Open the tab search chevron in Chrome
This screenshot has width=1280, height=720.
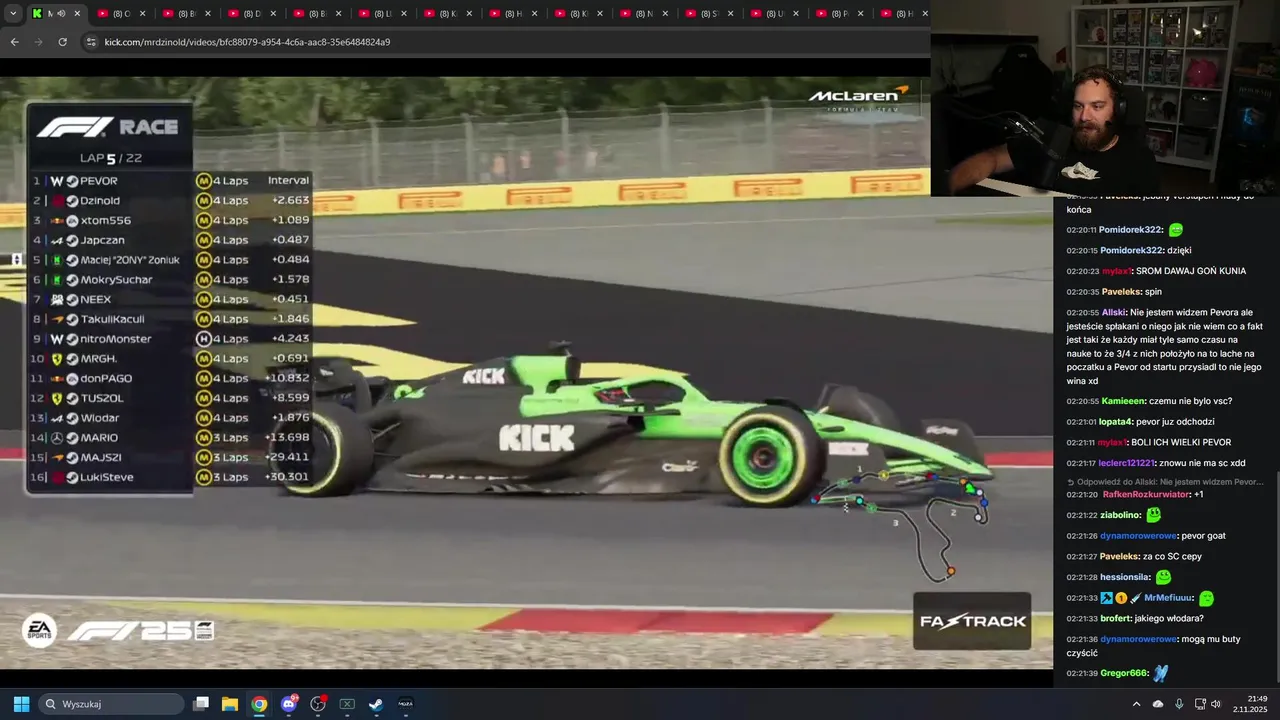pyautogui.click(x=15, y=13)
